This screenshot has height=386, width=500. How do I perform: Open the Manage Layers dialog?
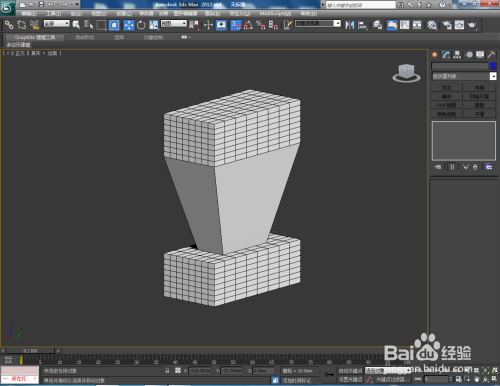377,25
